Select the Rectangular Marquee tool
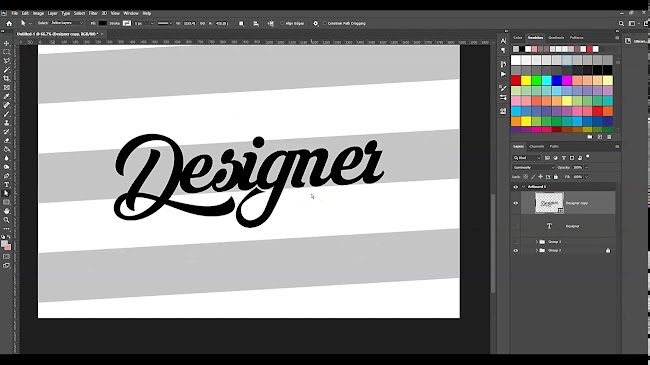 tap(7, 52)
